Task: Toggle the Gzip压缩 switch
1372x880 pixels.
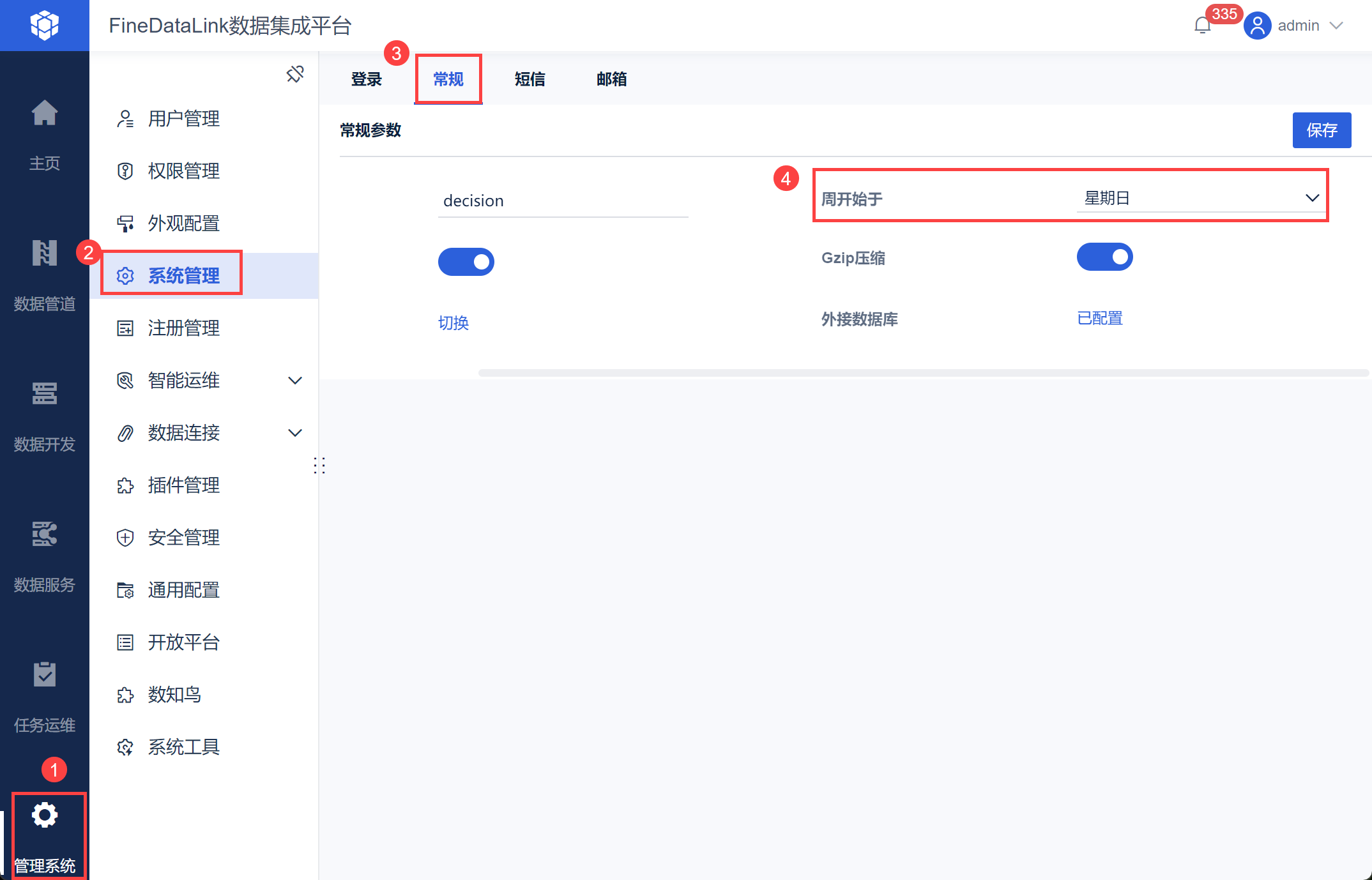Action: click(x=1104, y=257)
